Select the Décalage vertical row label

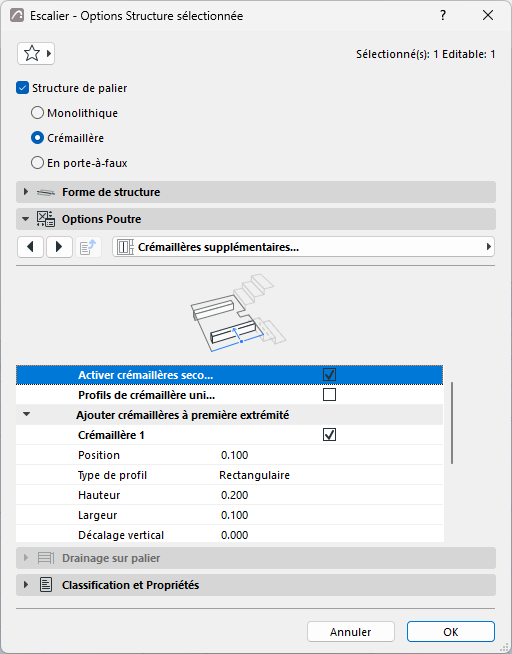121,535
